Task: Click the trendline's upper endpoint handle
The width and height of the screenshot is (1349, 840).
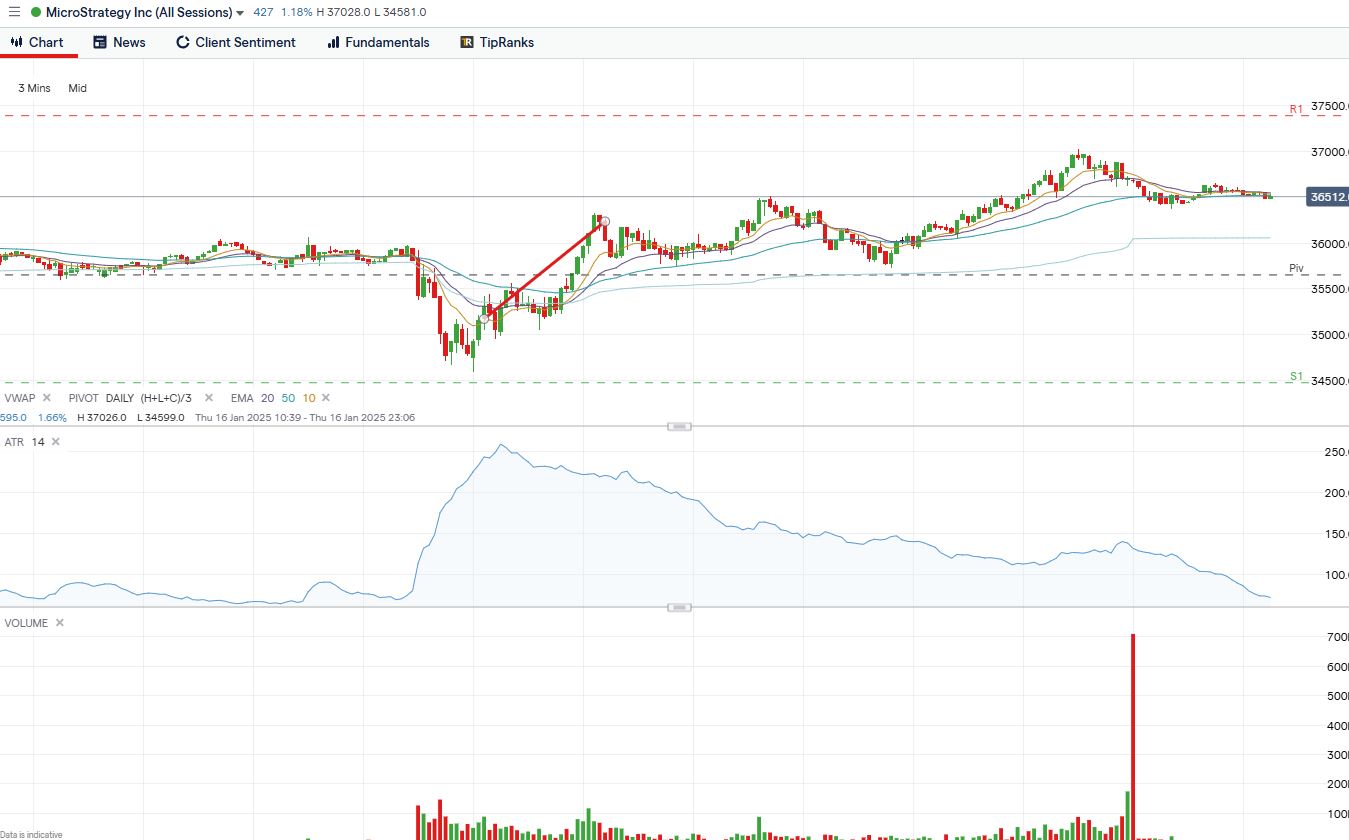Action: [604, 222]
